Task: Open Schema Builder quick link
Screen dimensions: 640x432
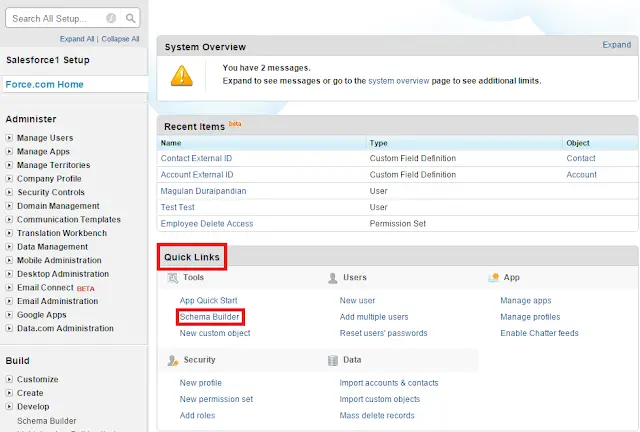Action: (x=209, y=317)
